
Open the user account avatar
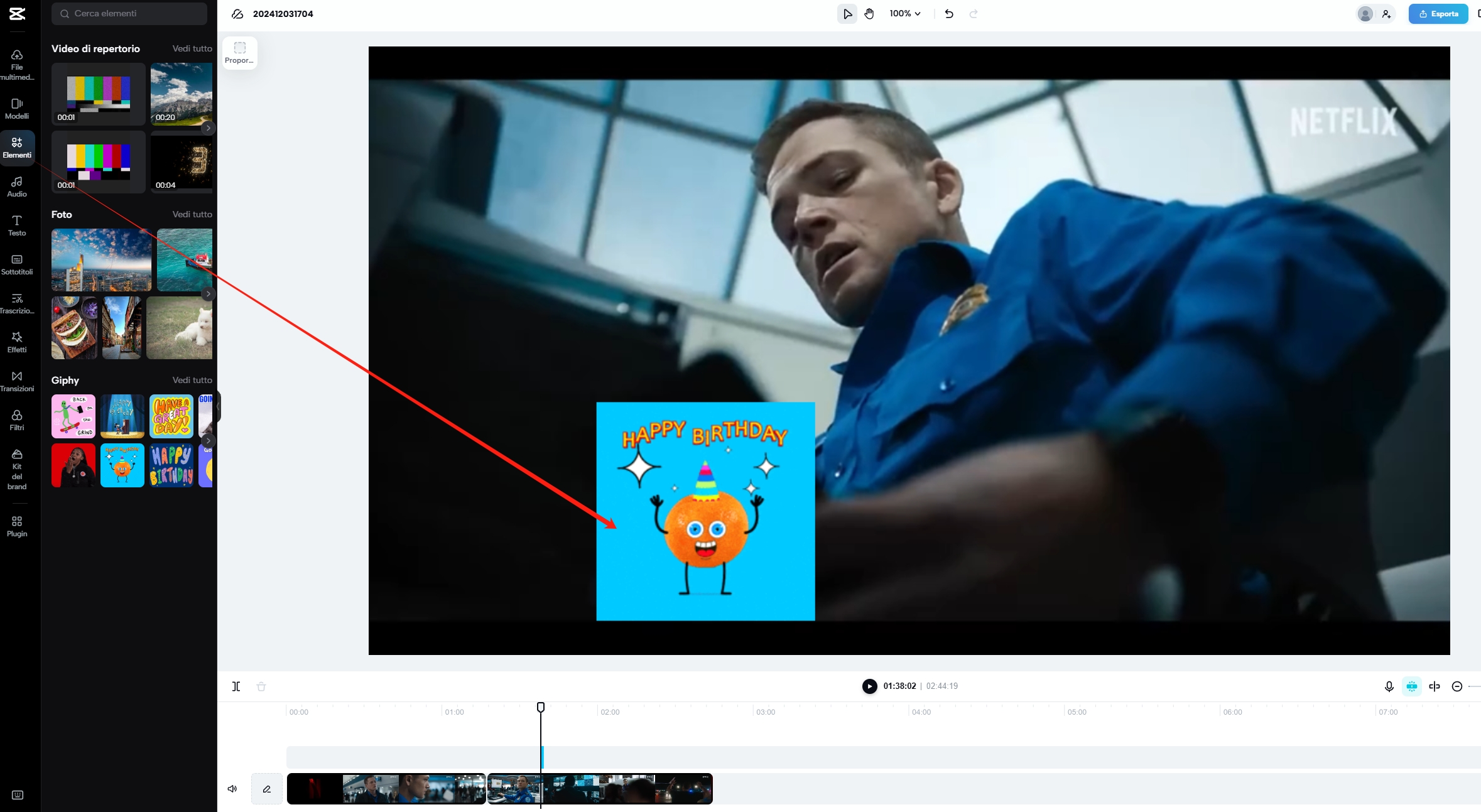[x=1365, y=13]
